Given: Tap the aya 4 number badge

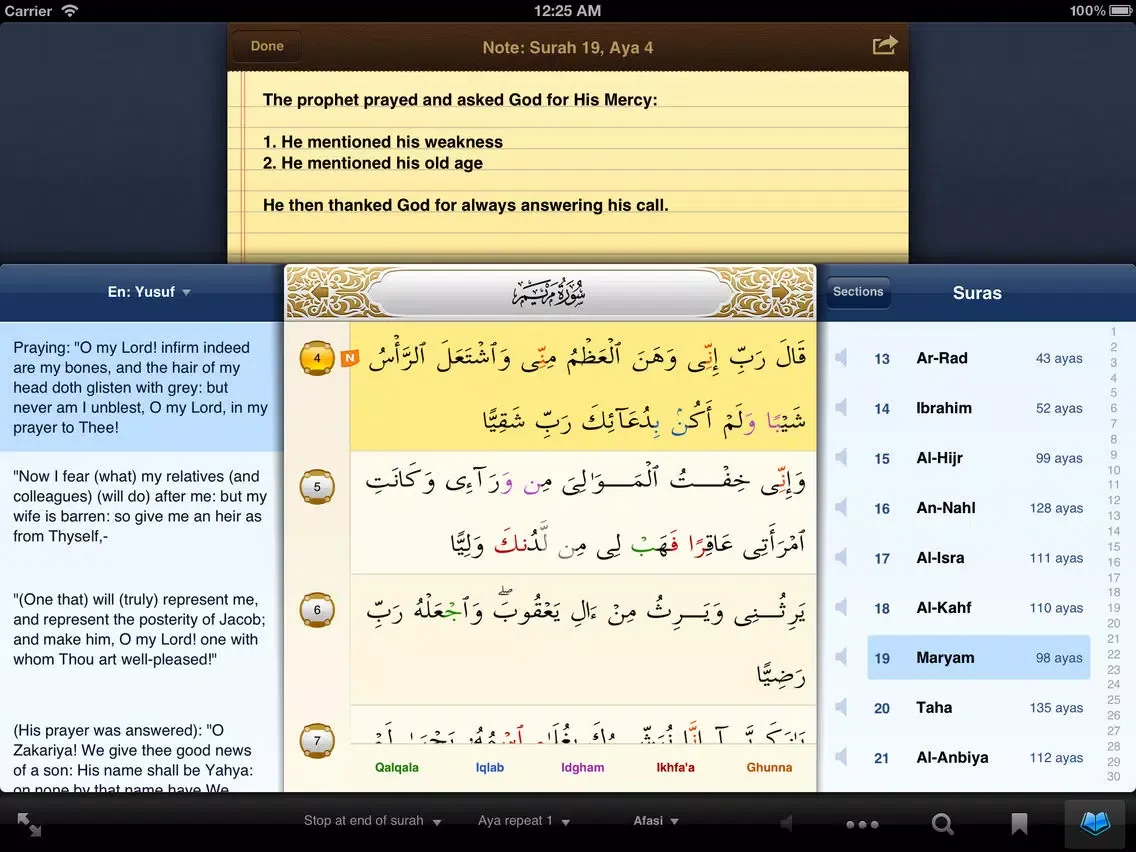Looking at the screenshot, I should coord(317,358).
